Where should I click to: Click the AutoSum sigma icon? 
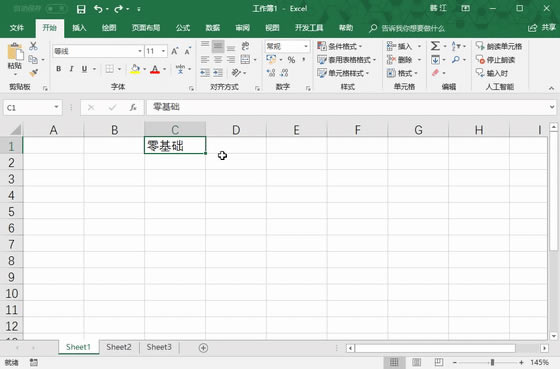435,46
